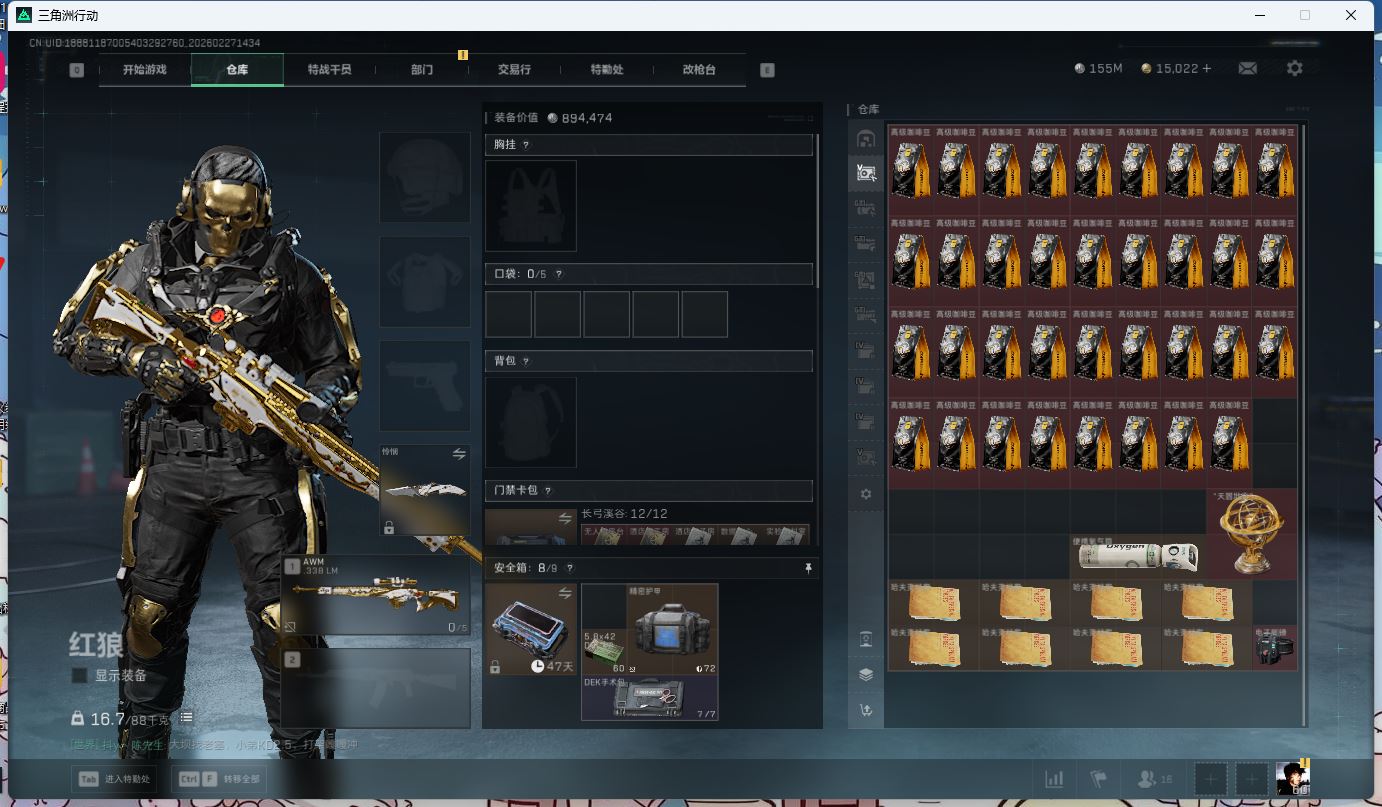
Task: Click the help icon next to 门禁卡包
Action: pos(548,491)
